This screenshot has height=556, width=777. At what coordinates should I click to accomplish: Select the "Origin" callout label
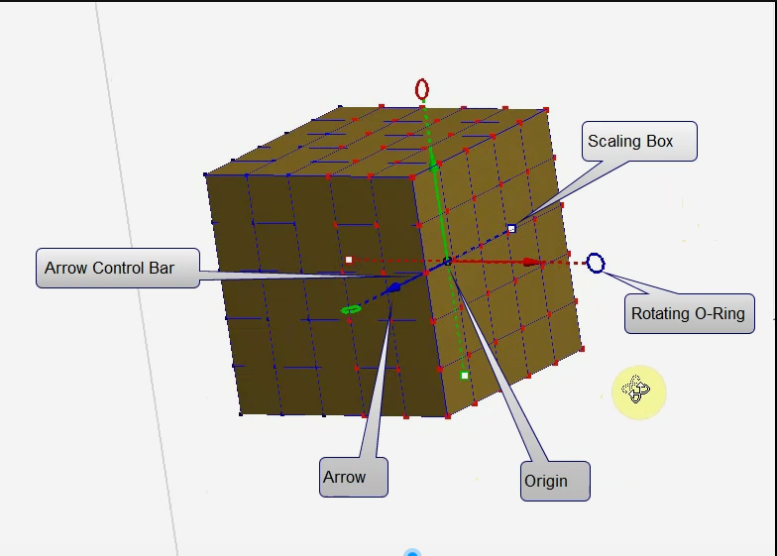coord(546,481)
